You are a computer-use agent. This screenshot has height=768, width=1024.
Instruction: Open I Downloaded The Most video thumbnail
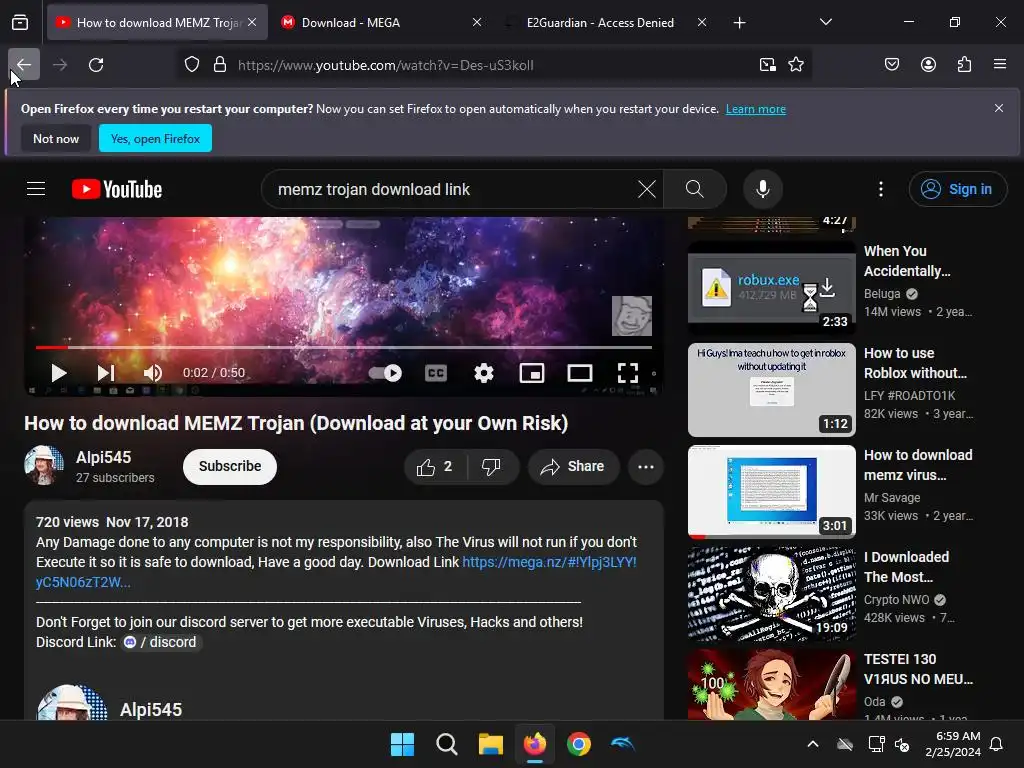(x=771, y=594)
